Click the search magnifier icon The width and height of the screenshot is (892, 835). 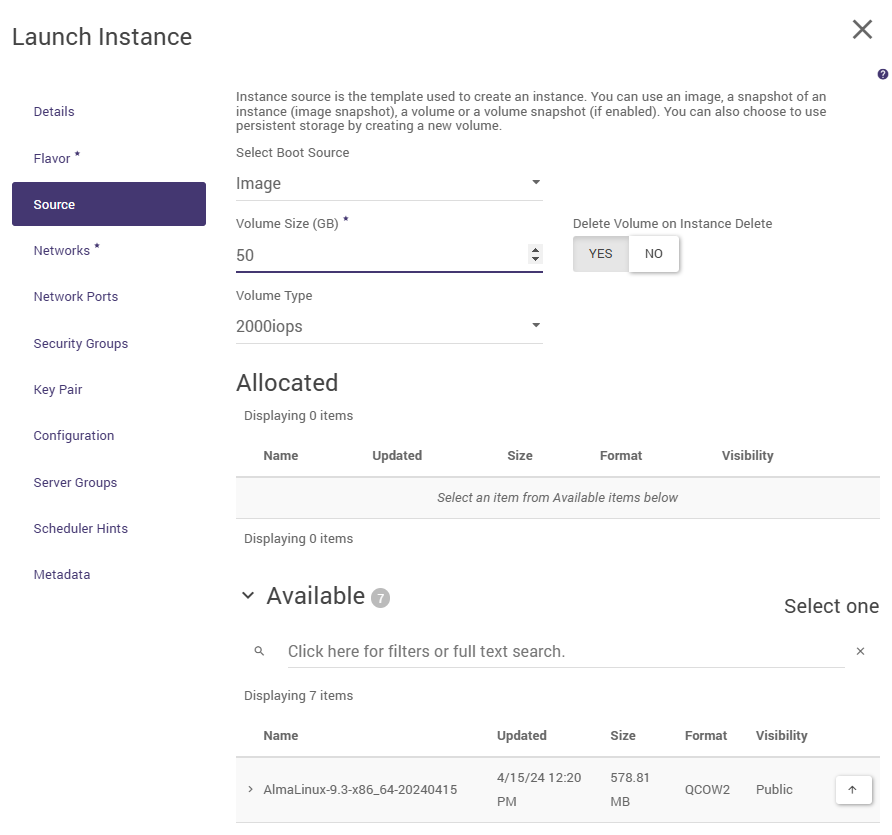click(x=259, y=651)
